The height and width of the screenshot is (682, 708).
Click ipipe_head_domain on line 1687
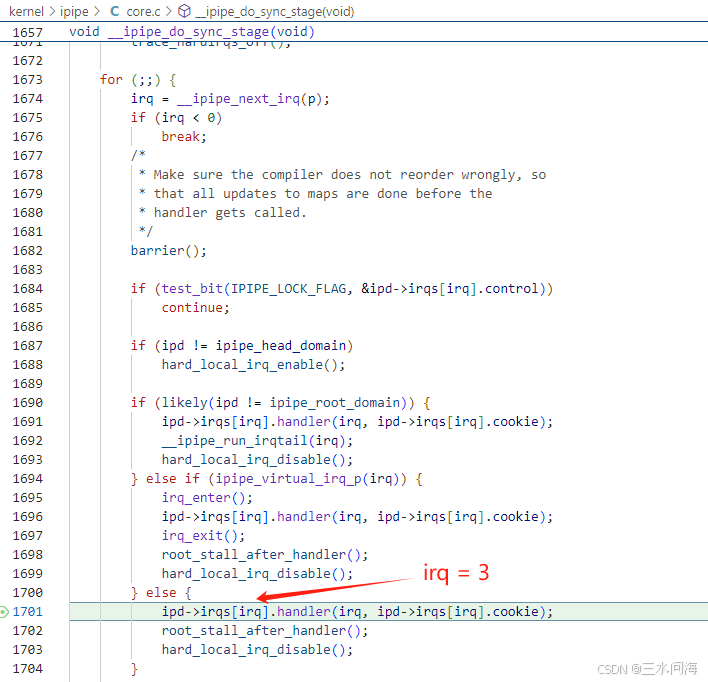281,346
